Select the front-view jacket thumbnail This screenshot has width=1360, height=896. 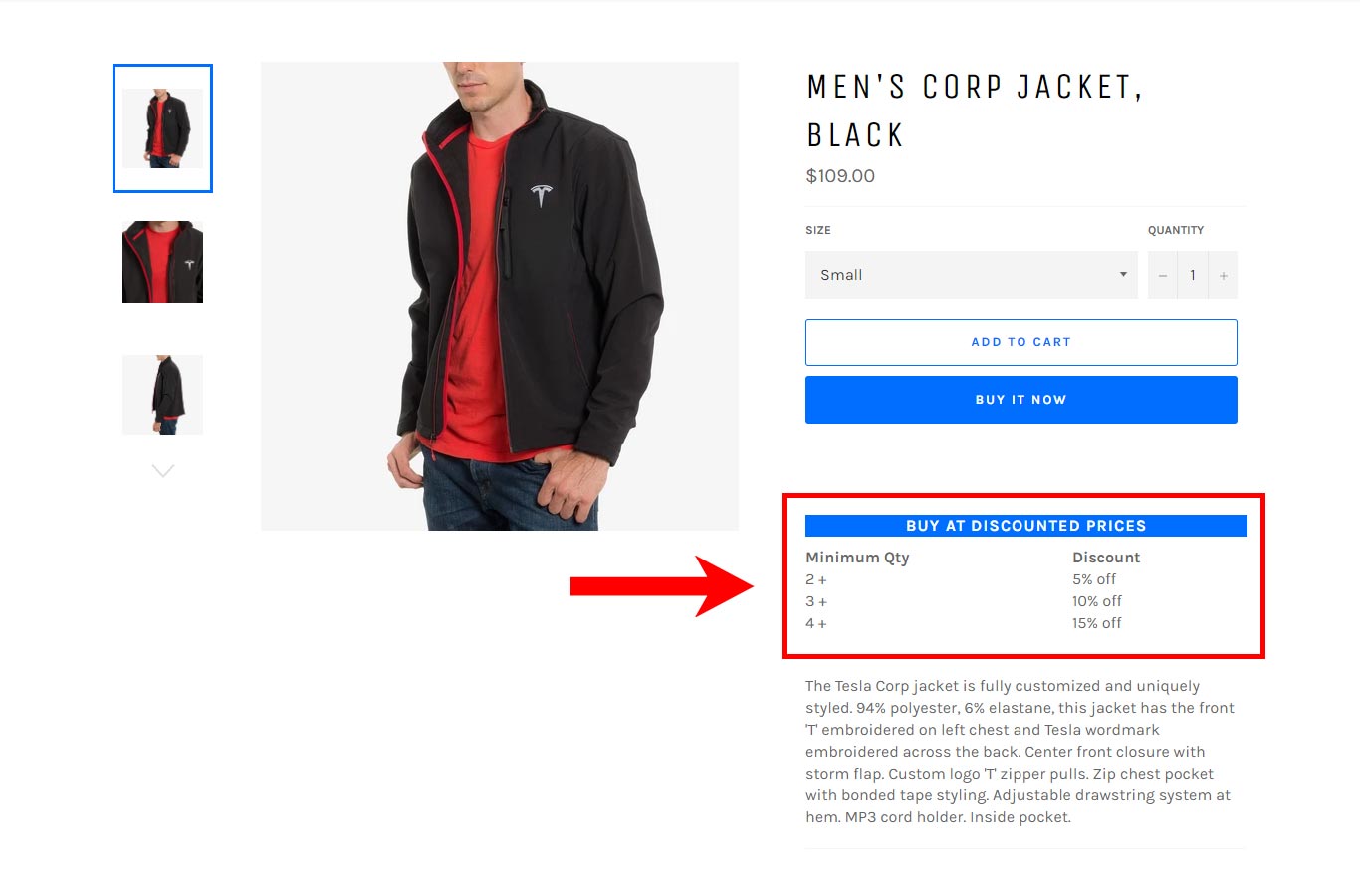coord(162,128)
